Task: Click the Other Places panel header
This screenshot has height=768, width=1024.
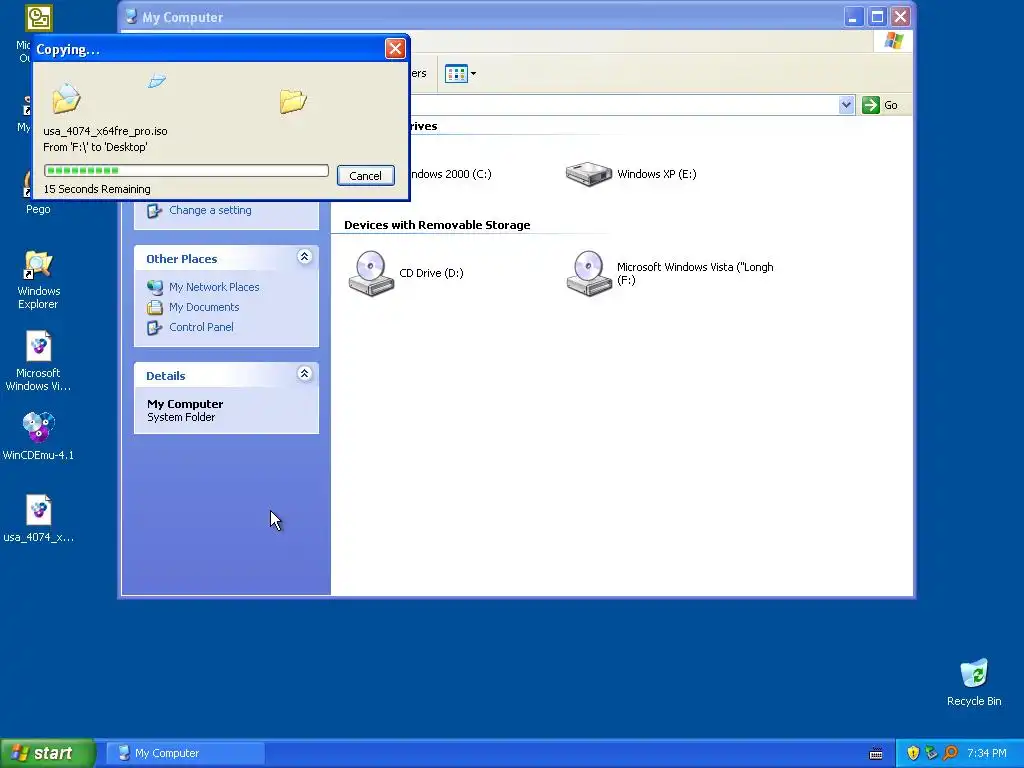Action: click(226, 259)
